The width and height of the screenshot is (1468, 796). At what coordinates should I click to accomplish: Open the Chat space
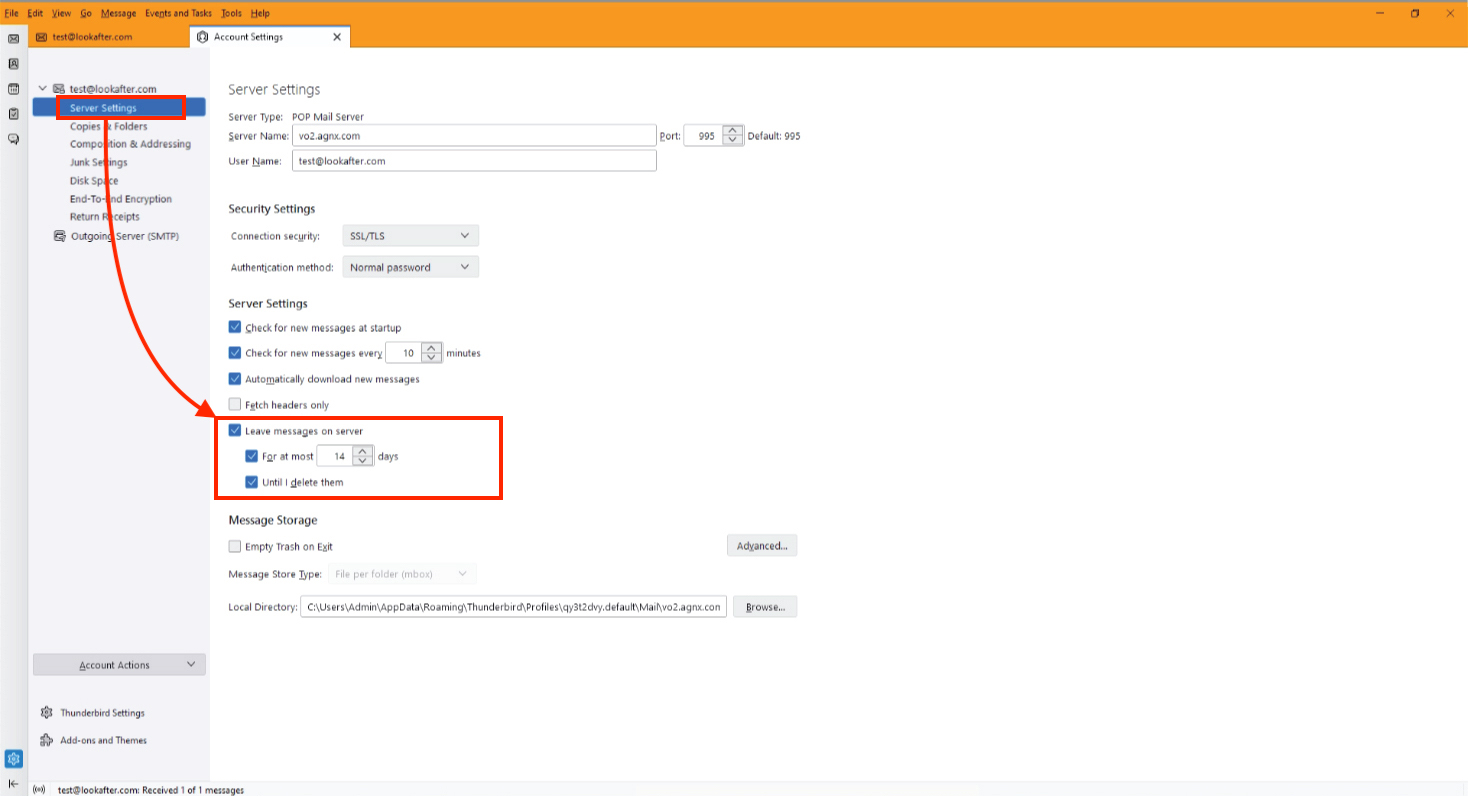click(x=14, y=139)
